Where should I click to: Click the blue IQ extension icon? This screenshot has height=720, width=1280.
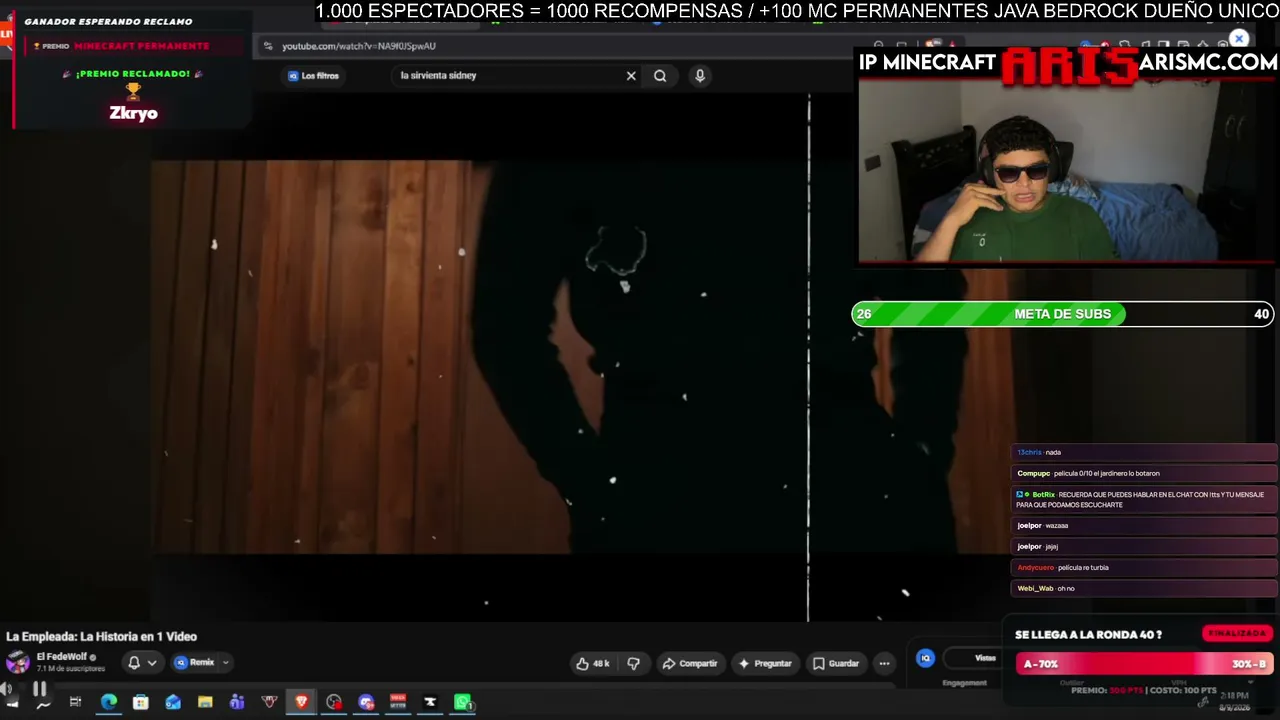coord(925,658)
